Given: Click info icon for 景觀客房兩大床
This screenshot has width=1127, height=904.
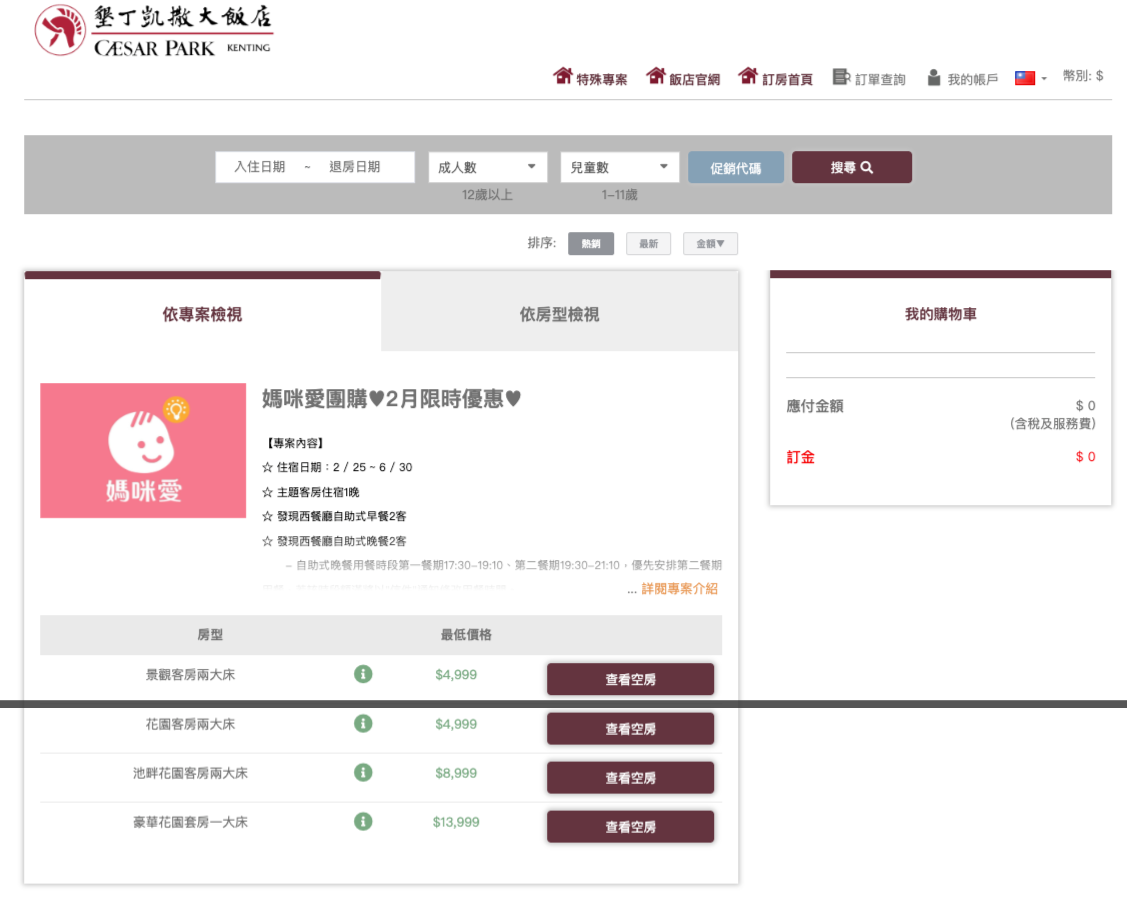Looking at the screenshot, I should tap(363, 674).
